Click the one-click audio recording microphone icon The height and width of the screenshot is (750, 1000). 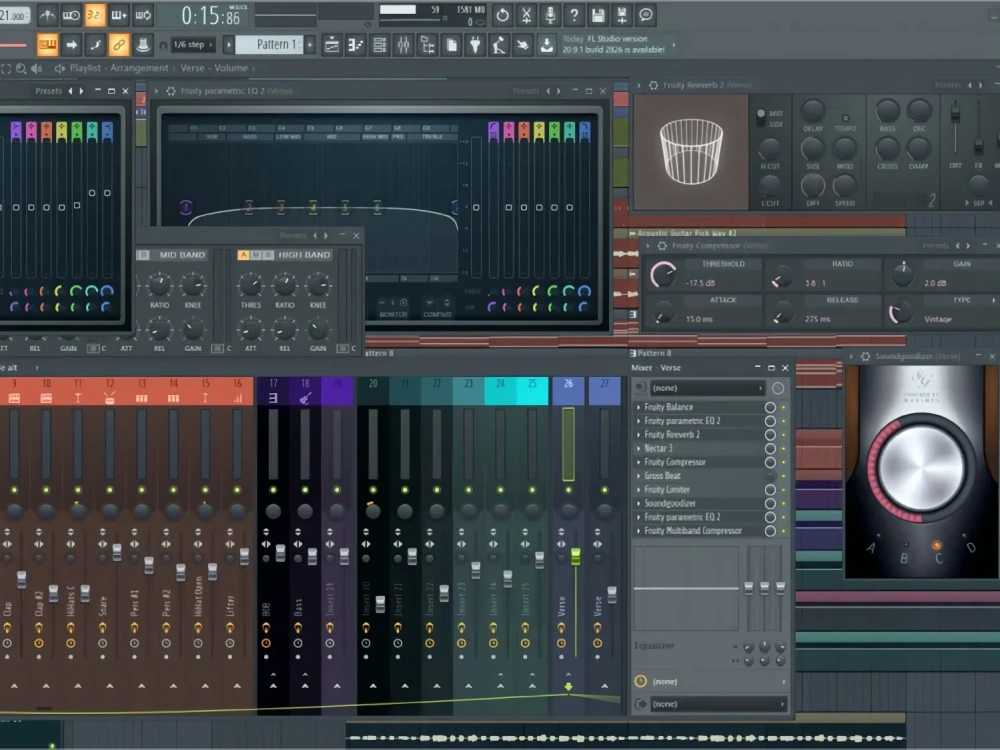coord(550,15)
